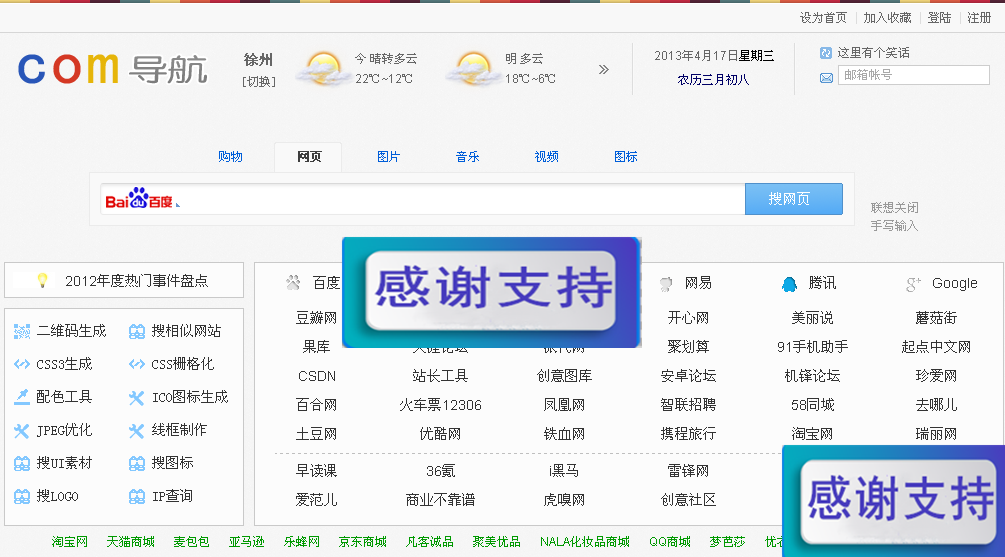Select the 购物 search tab
This screenshot has width=1005, height=557.
coord(230,156)
